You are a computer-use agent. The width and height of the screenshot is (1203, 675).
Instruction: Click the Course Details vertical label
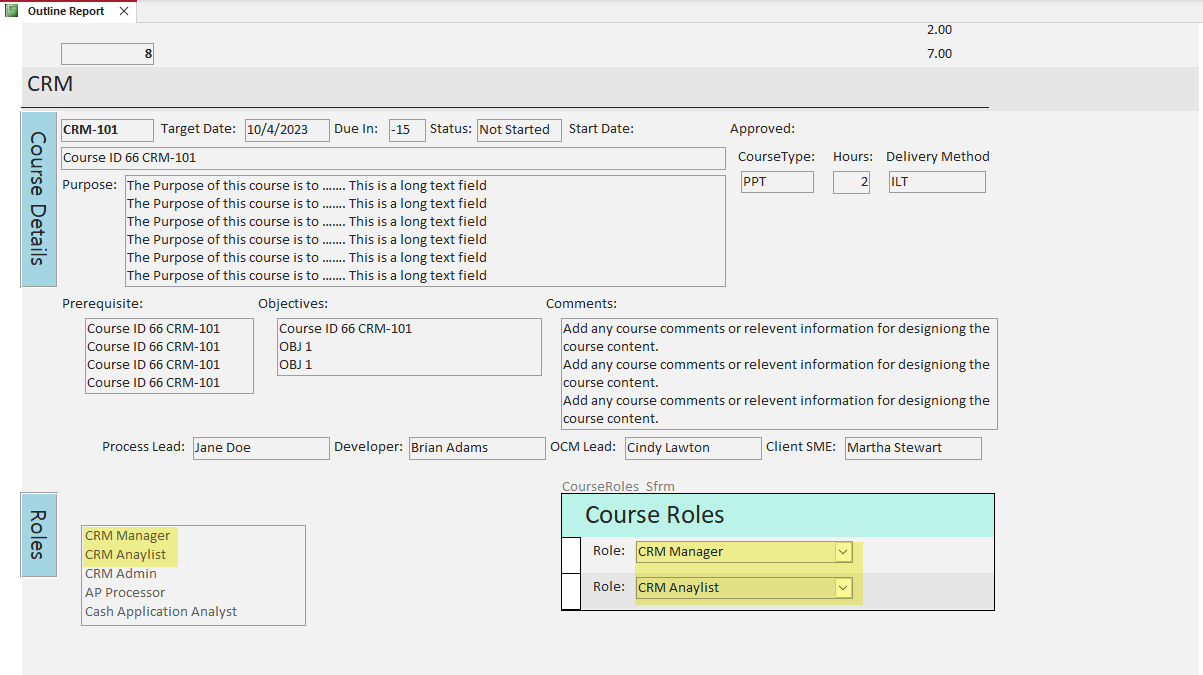pyautogui.click(x=39, y=199)
